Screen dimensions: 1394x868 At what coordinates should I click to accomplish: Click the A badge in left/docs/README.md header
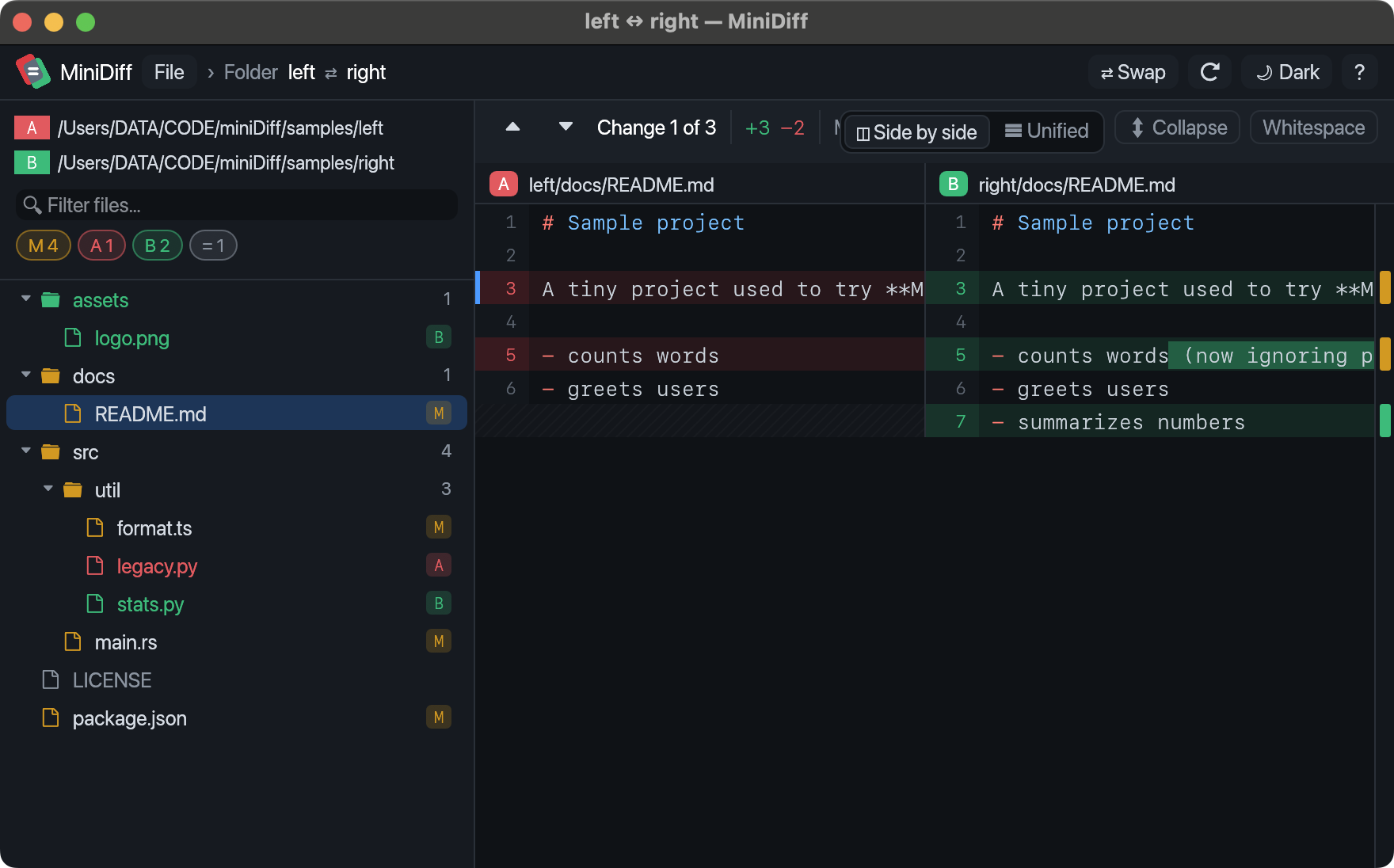coord(504,184)
